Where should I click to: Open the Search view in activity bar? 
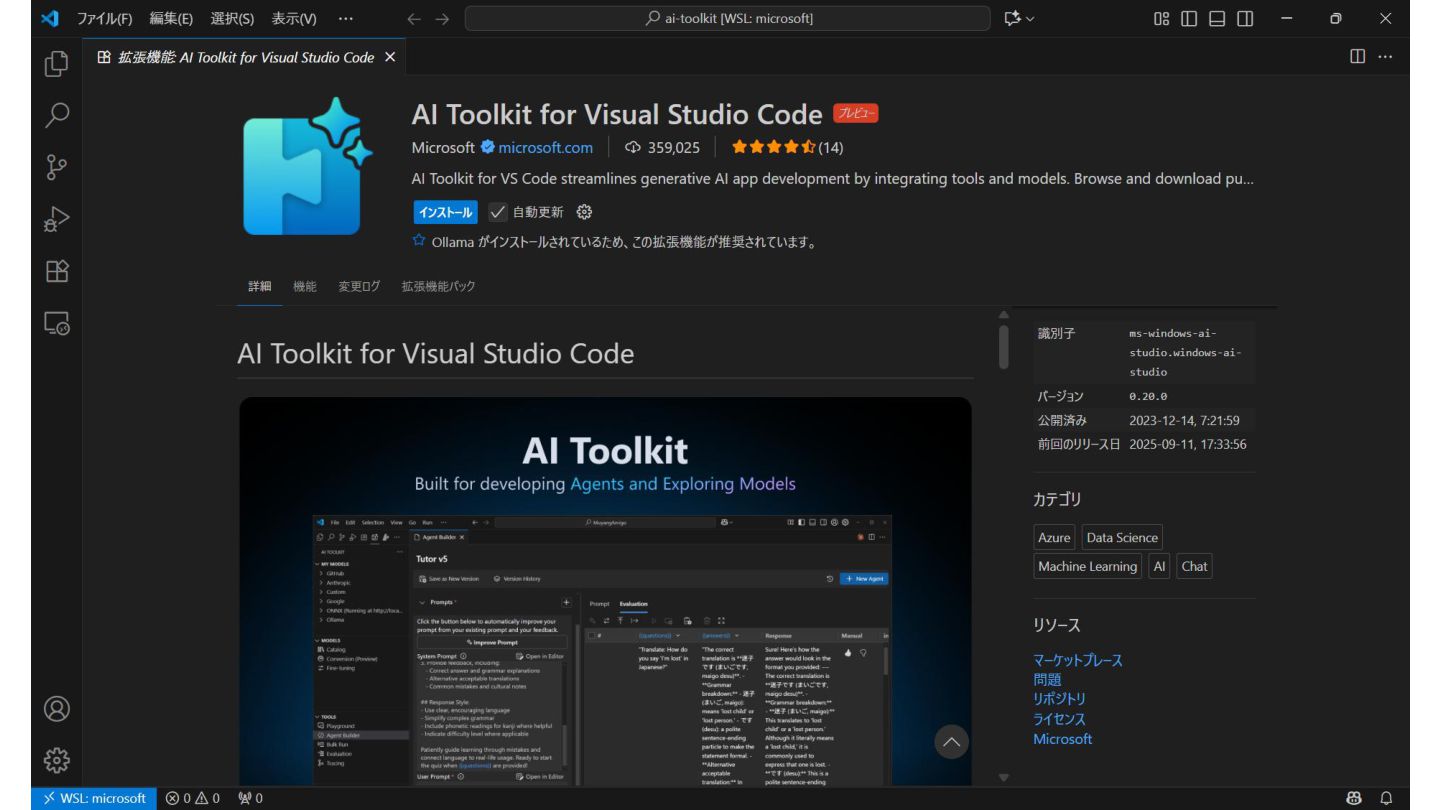57,115
